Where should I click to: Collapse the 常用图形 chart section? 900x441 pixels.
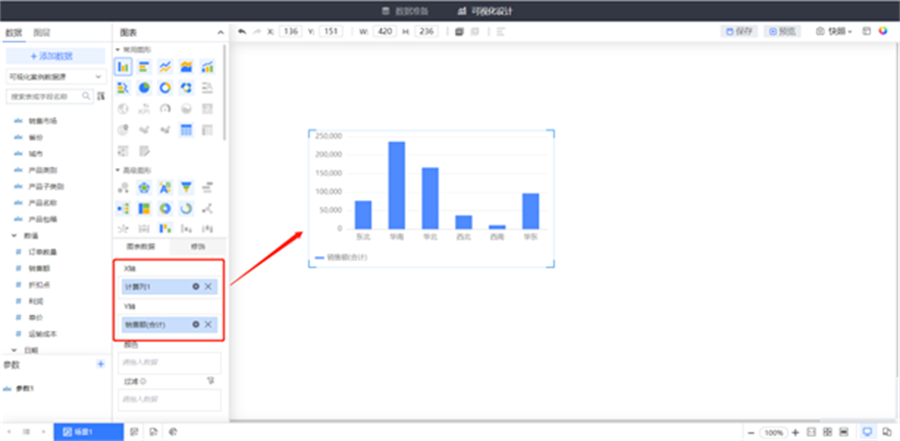118,49
